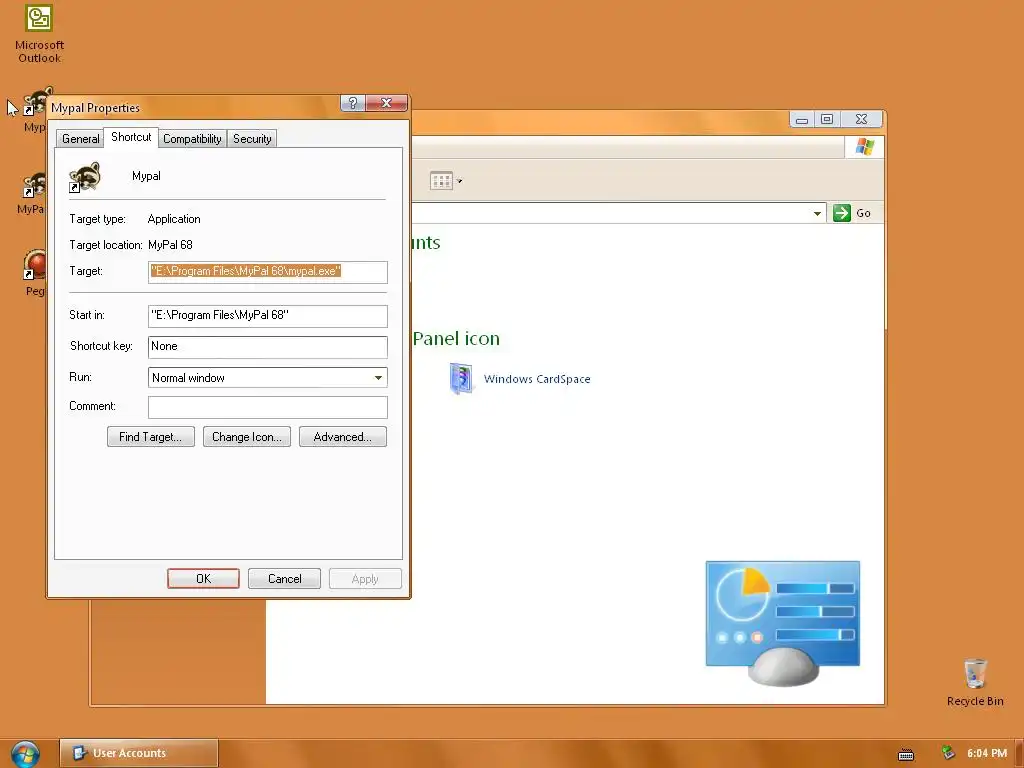
Task: Click the green Go arrow icon
Action: click(x=841, y=213)
